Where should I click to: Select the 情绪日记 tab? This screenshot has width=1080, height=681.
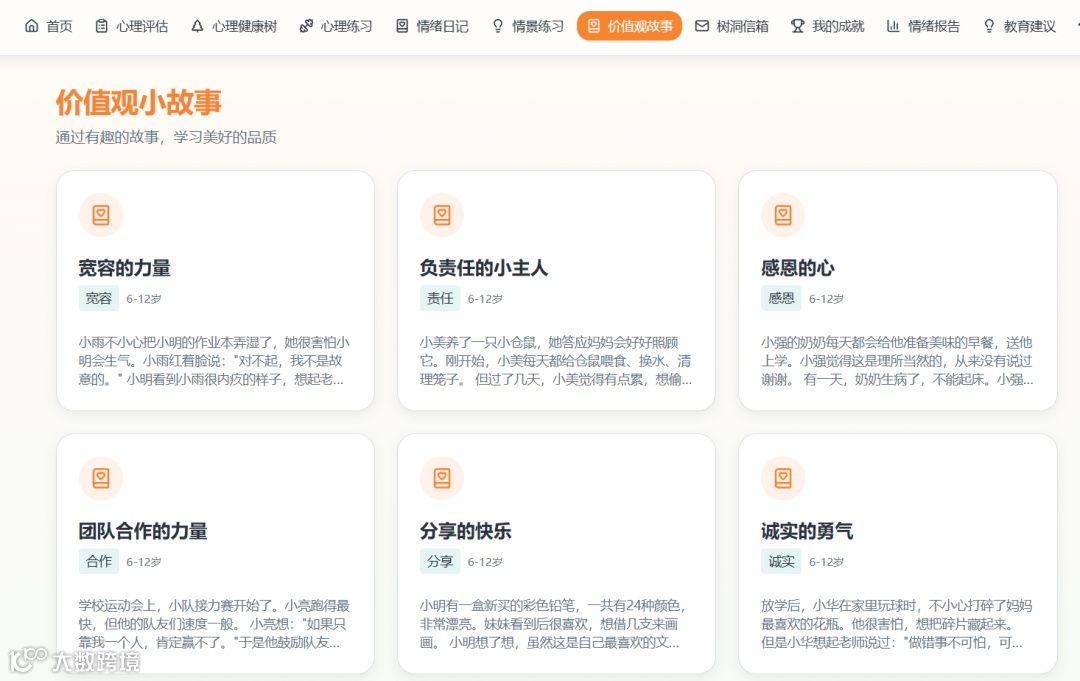pos(433,26)
